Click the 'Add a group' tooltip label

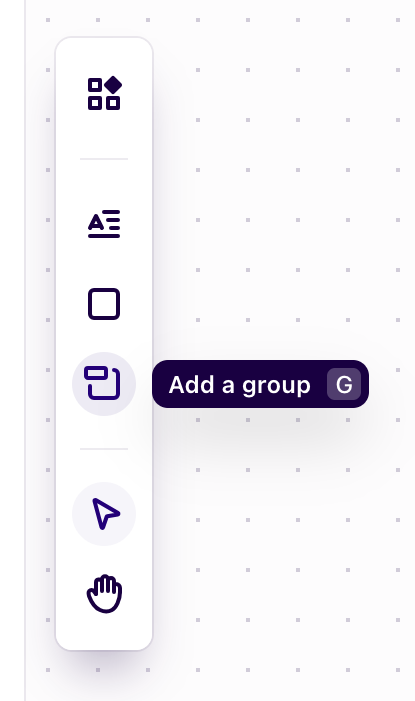[239, 385]
